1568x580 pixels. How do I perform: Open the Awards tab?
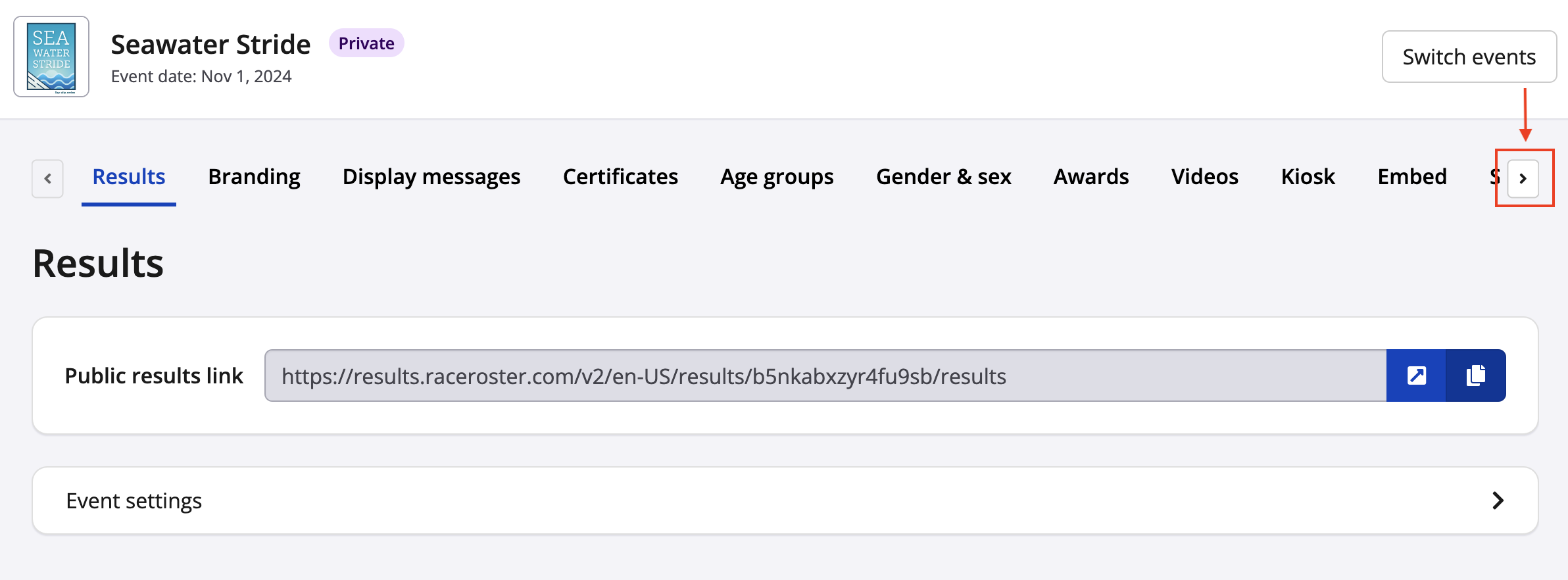pos(1090,177)
